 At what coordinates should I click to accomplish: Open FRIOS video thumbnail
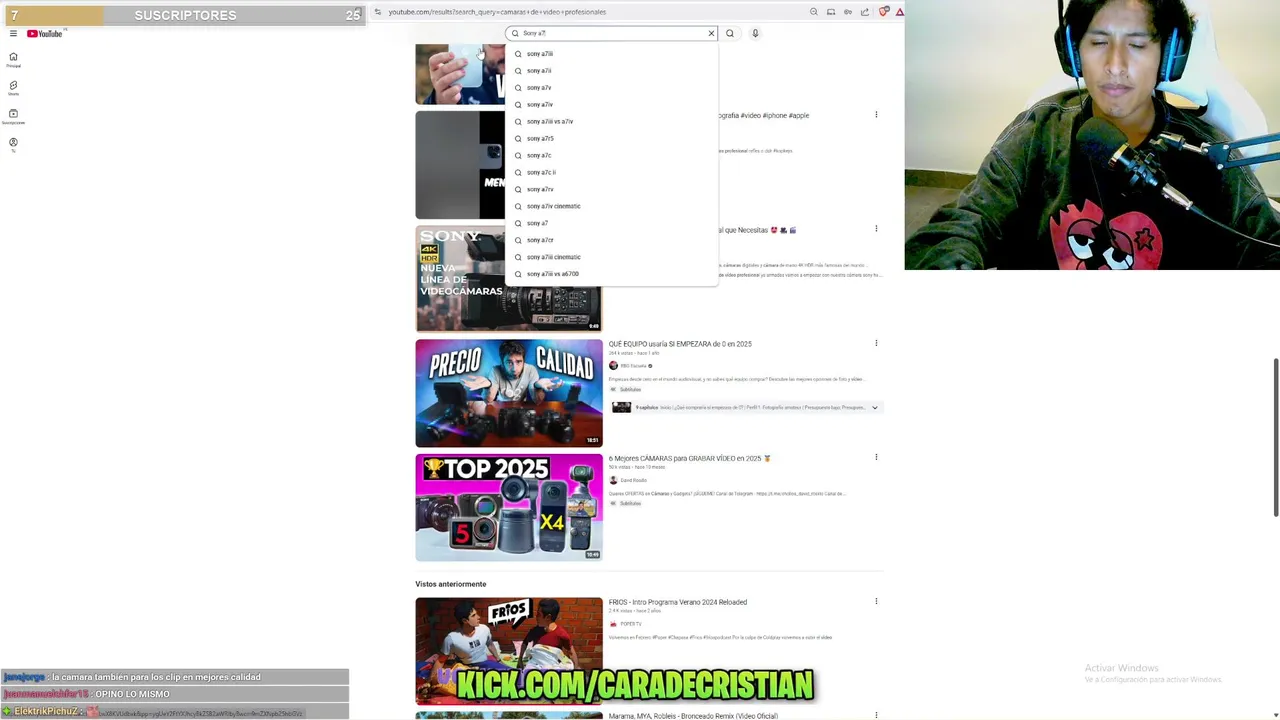click(509, 651)
